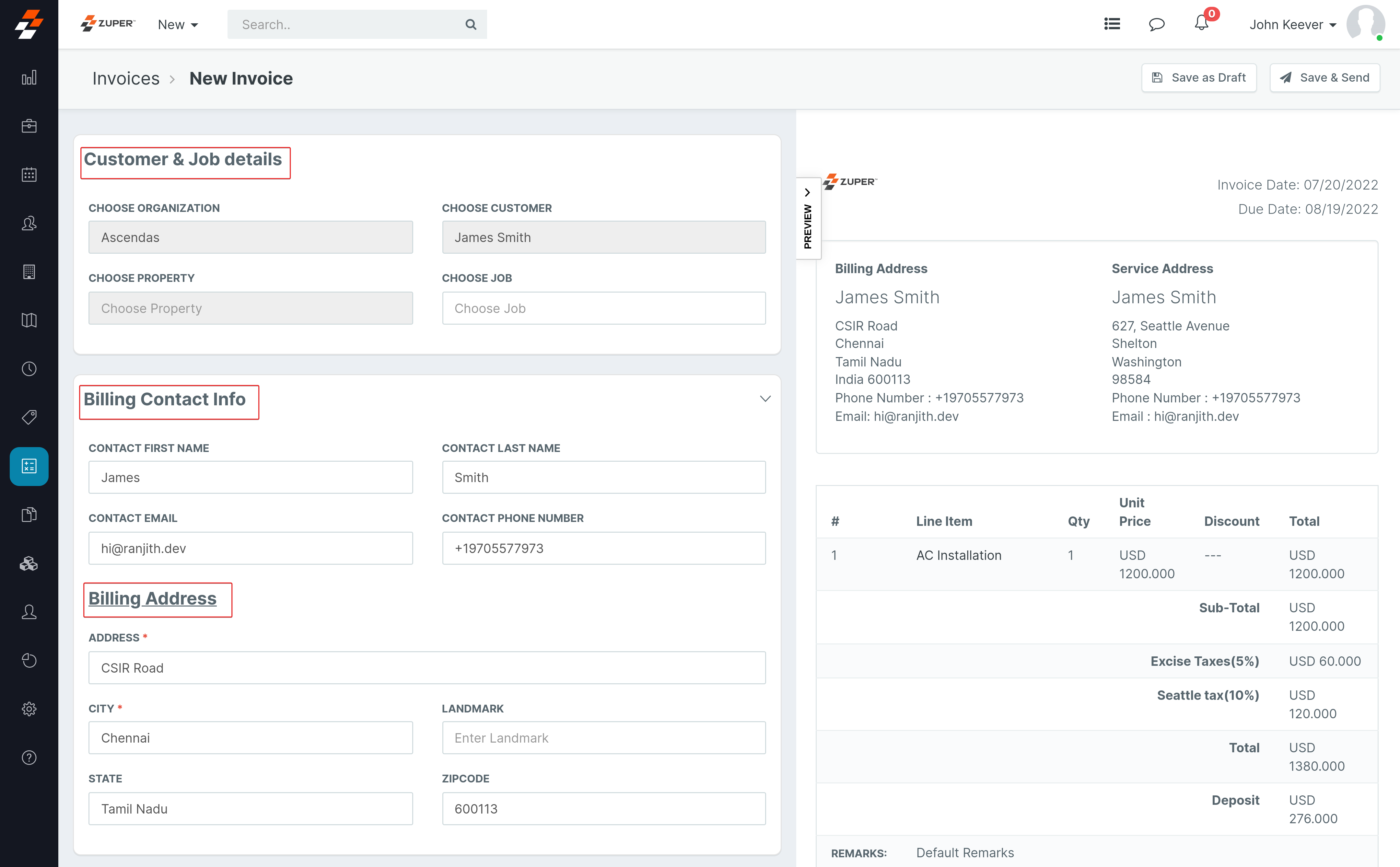
Task: Click the notification bell icon
Action: [x=1201, y=24]
